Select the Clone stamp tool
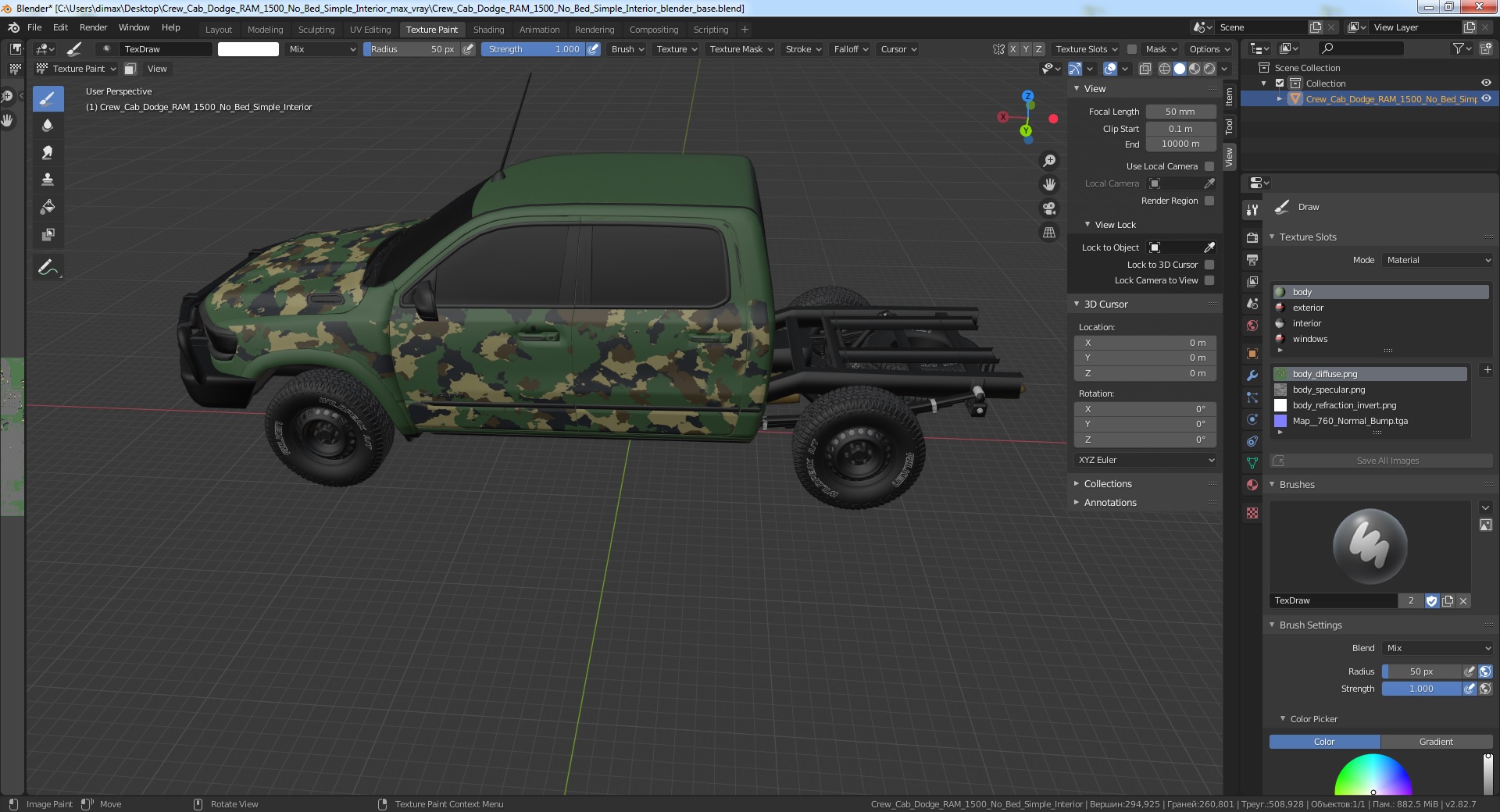This screenshot has height=812, width=1500. (48, 180)
